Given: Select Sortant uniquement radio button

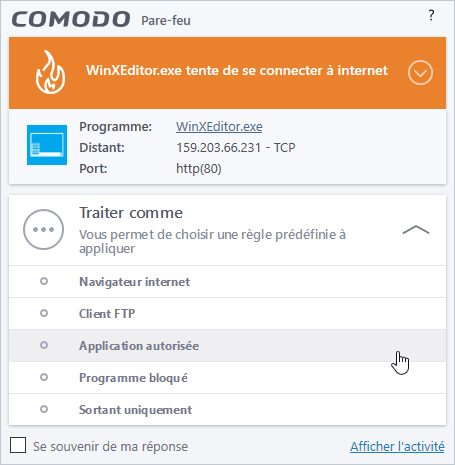Looking at the screenshot, I should [44, 409].
